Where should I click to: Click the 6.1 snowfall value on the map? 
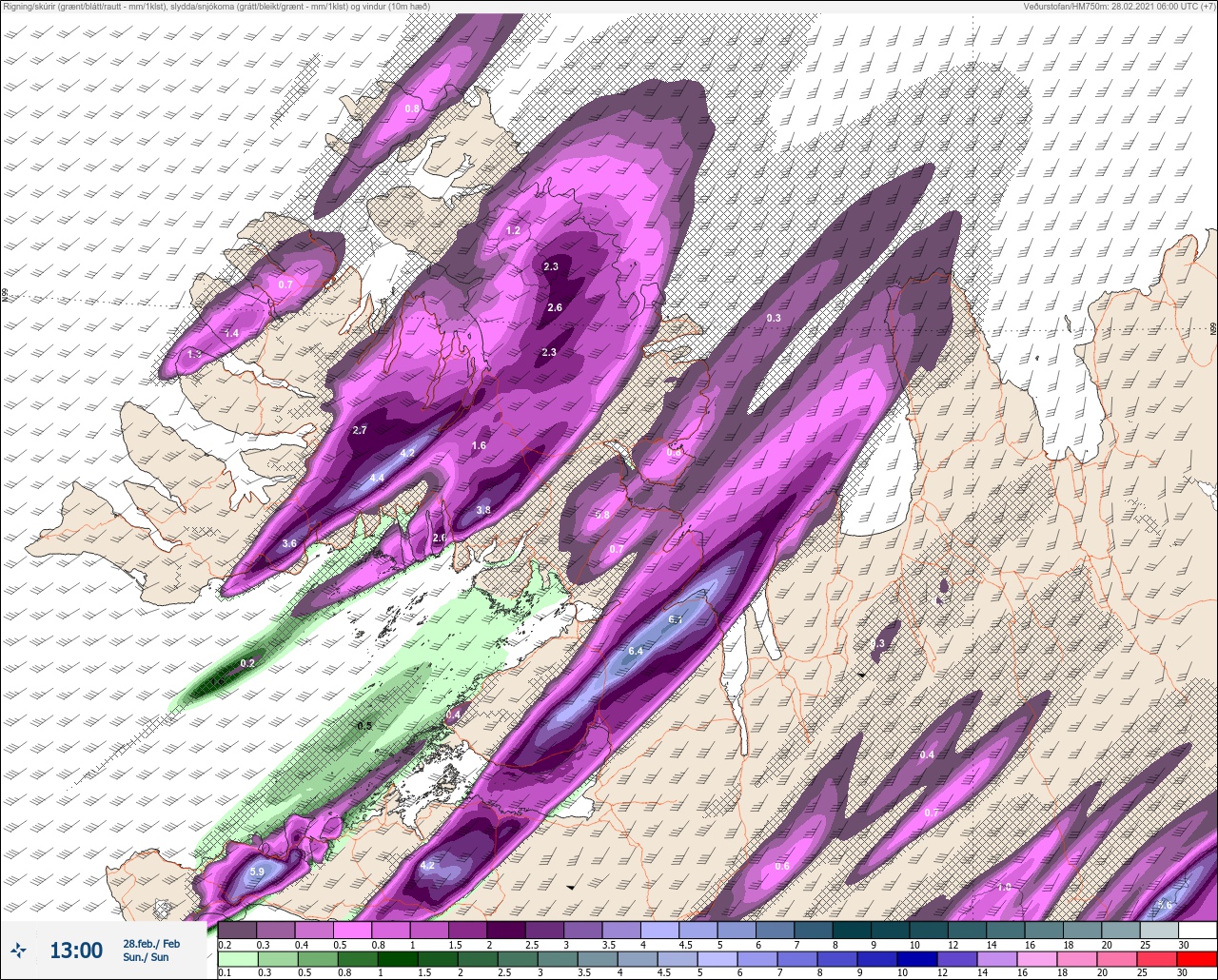pos(677,619)
